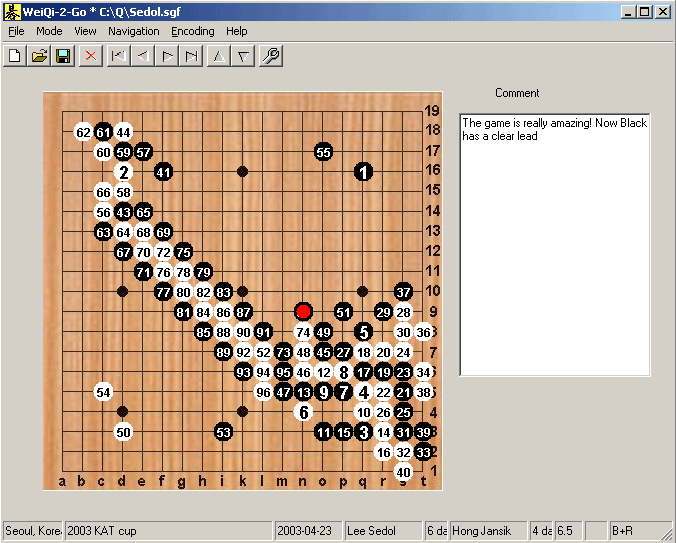Click inside the Comment text box
The width and height of the screenshot is (676, 543).
555,245
